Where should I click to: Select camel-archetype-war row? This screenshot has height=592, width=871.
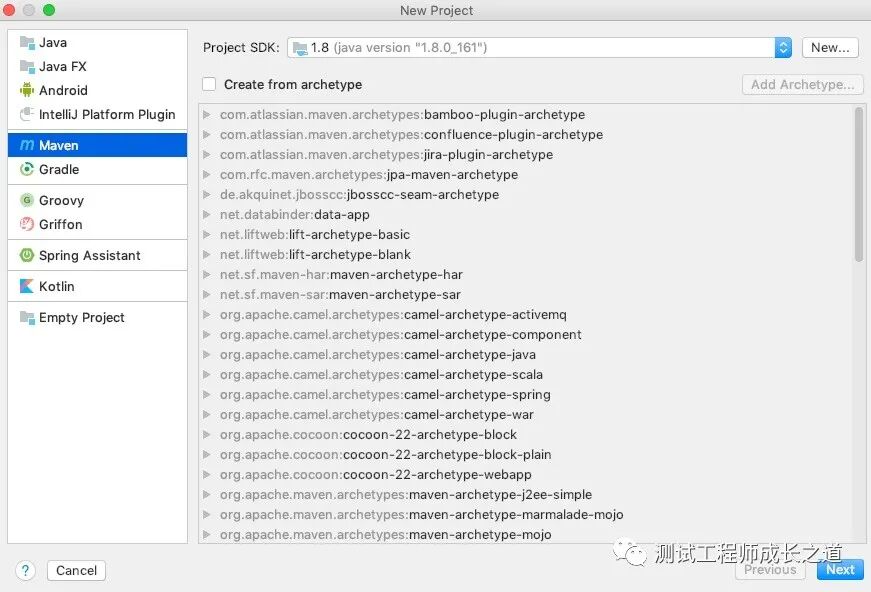coord(527,414)
